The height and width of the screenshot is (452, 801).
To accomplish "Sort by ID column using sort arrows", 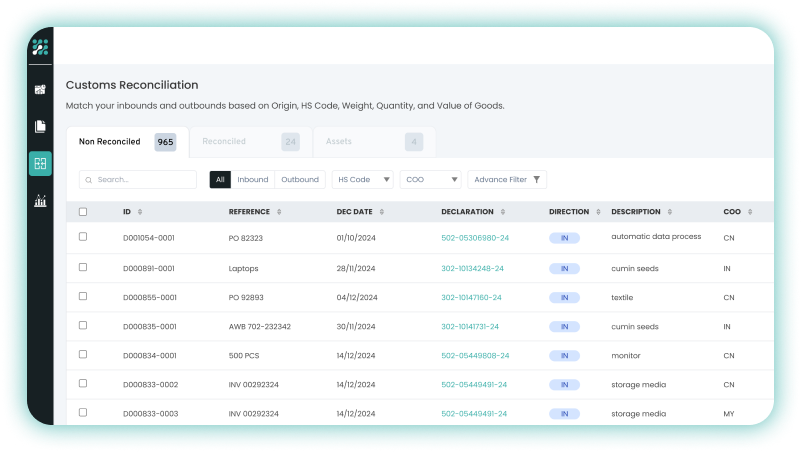I will coord(140,212).
